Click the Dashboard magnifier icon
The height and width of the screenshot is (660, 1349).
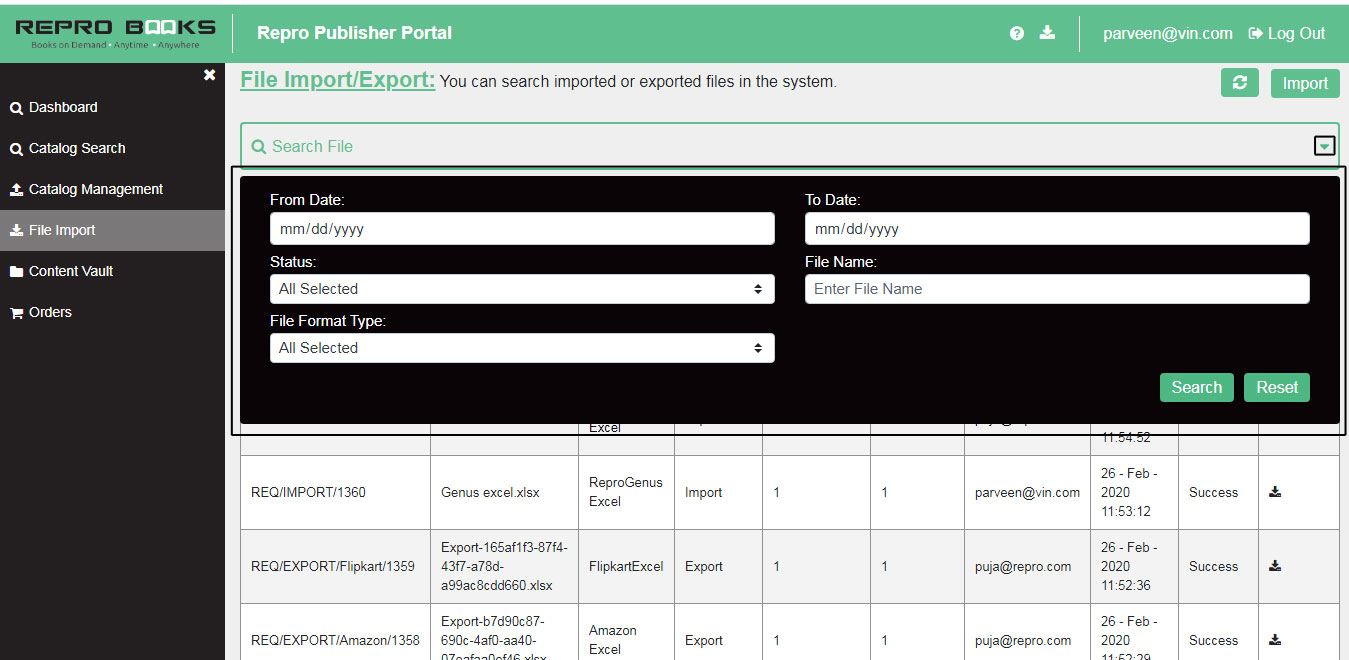(x=14, y=107)
